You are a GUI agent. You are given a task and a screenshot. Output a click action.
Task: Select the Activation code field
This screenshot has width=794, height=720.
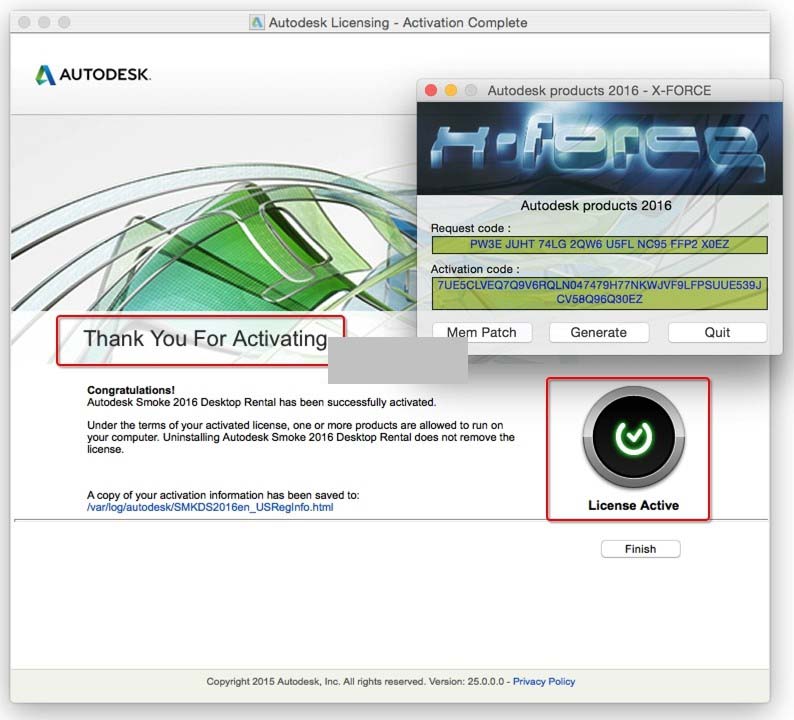click(x=600, y=293)
